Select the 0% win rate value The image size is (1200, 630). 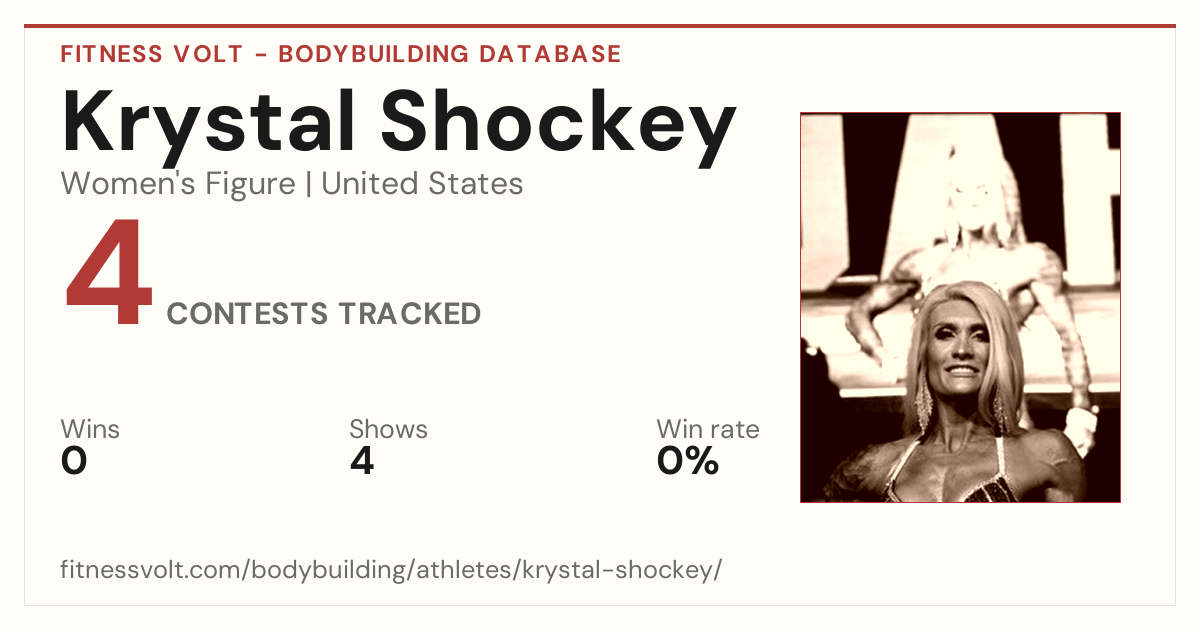click(x=688, y=461)
